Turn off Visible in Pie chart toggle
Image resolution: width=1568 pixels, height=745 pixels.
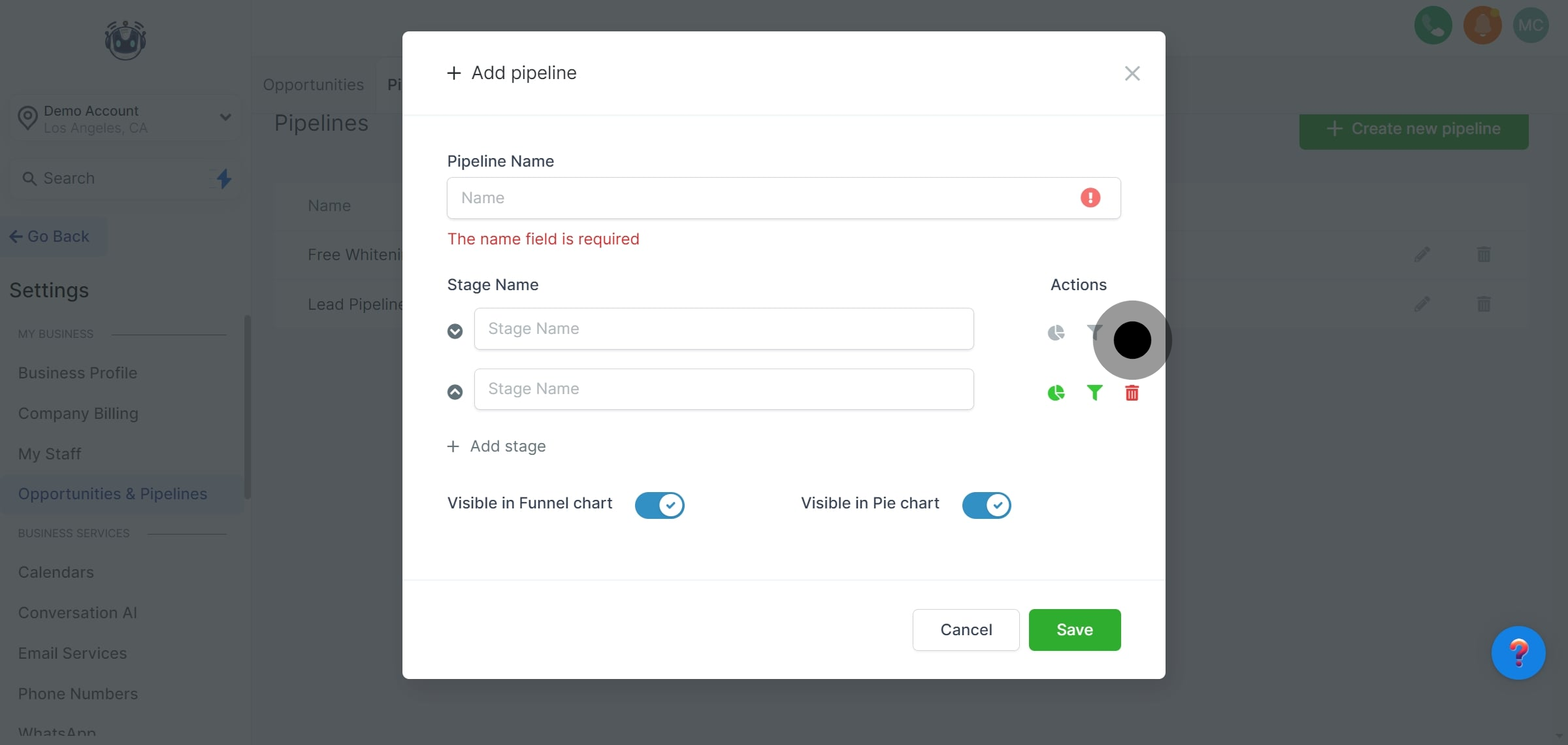click(987, 505)
